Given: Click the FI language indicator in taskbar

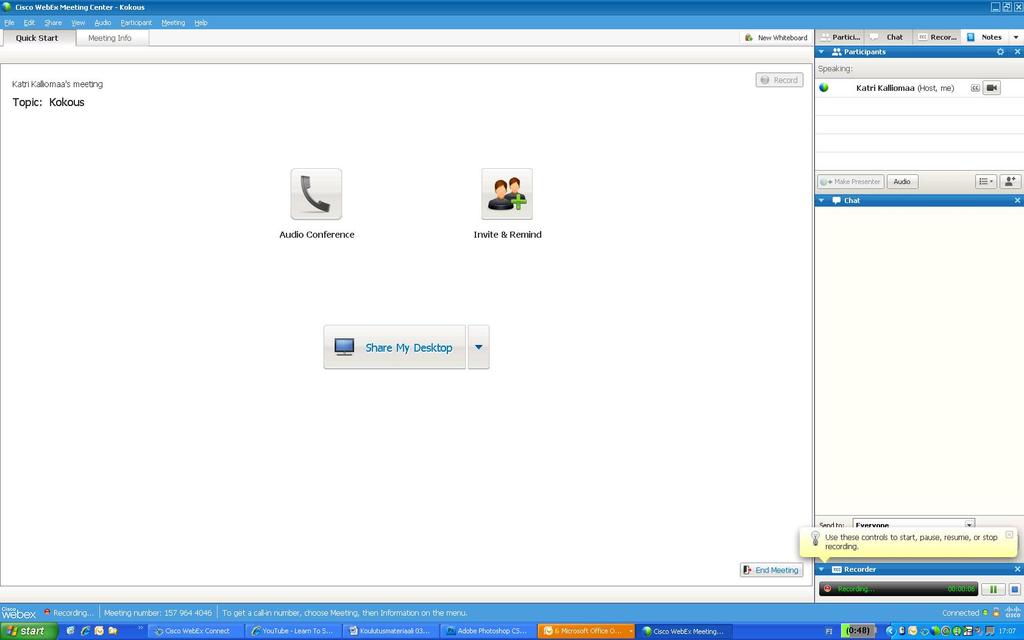Looking at the screenshot, I should tap(829, 631).
